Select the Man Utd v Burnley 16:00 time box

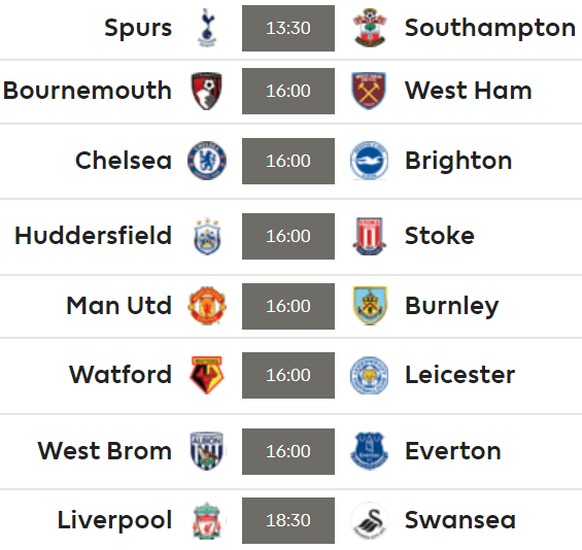pos(288,306)
